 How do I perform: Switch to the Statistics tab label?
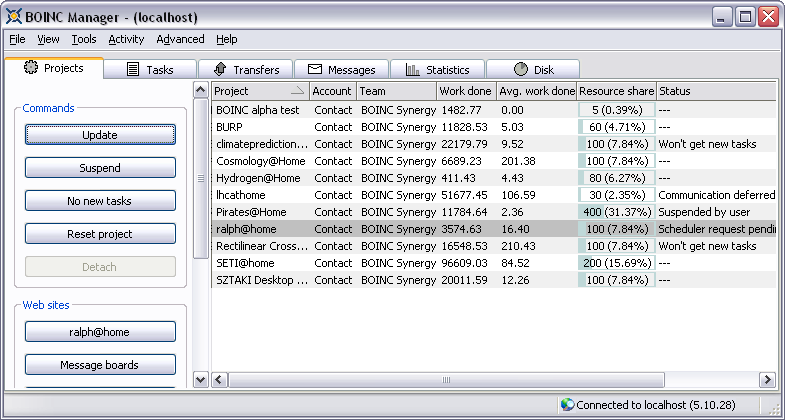[448, 70]
